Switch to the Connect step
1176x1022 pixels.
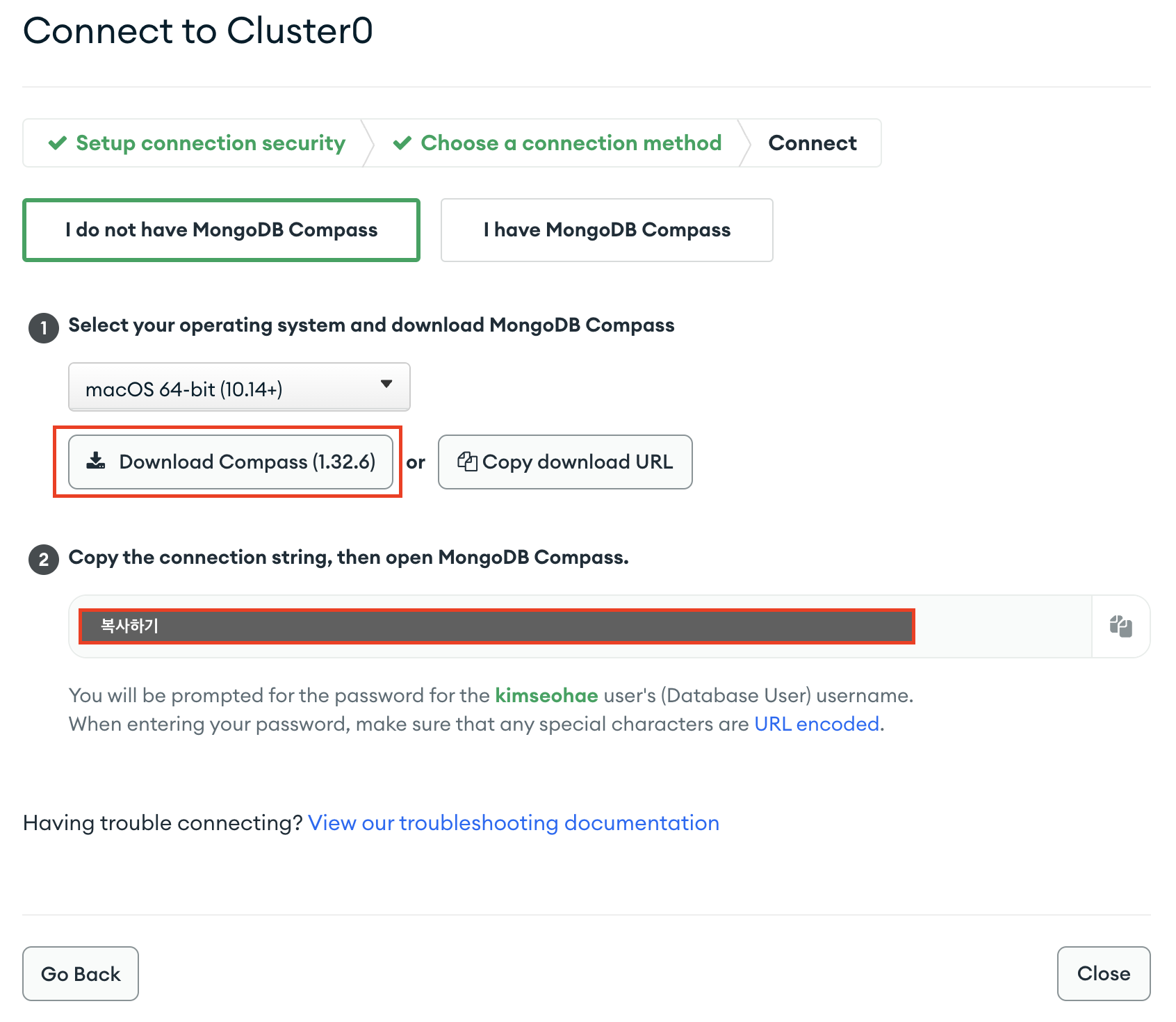(812, 143)
